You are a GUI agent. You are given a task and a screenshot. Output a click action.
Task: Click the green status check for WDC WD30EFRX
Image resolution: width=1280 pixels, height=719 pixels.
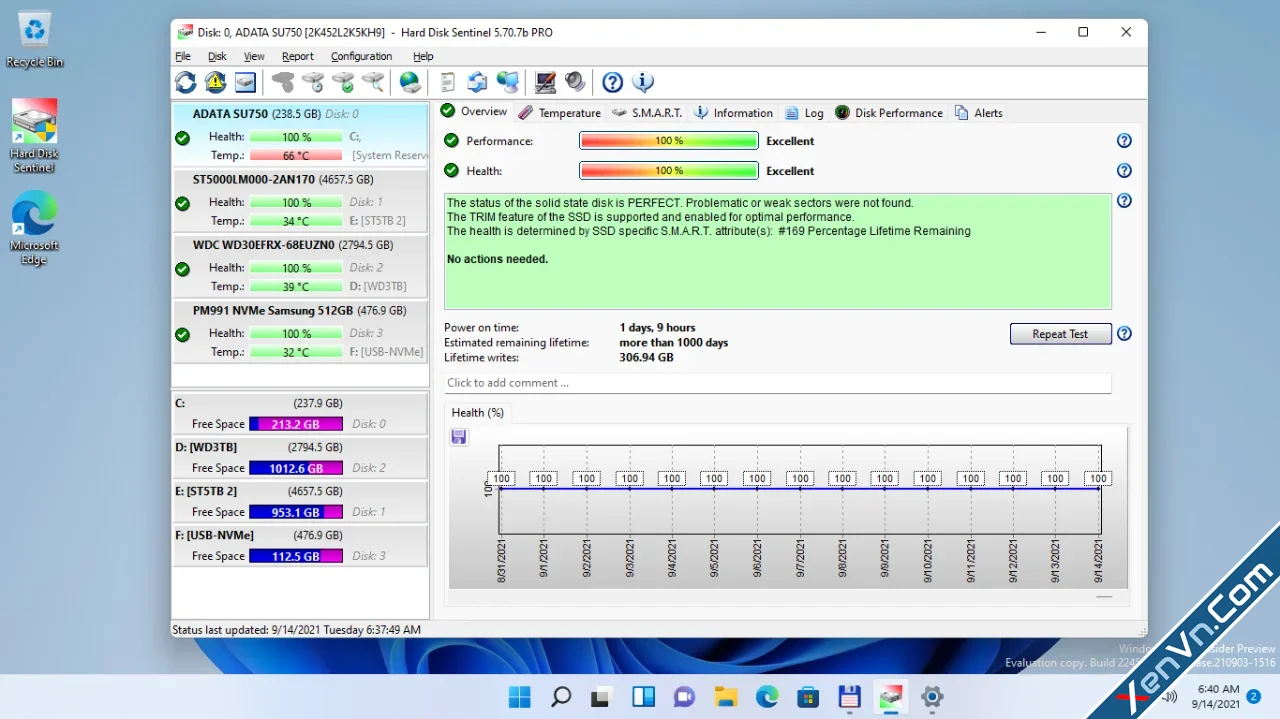[182, 269]
